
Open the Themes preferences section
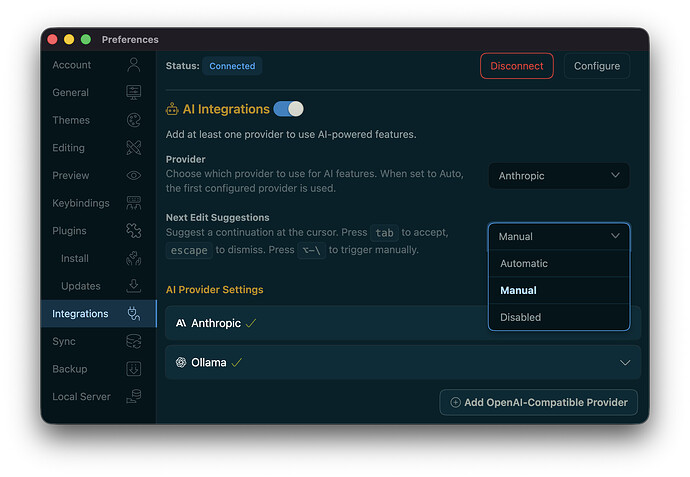point(98,120)
